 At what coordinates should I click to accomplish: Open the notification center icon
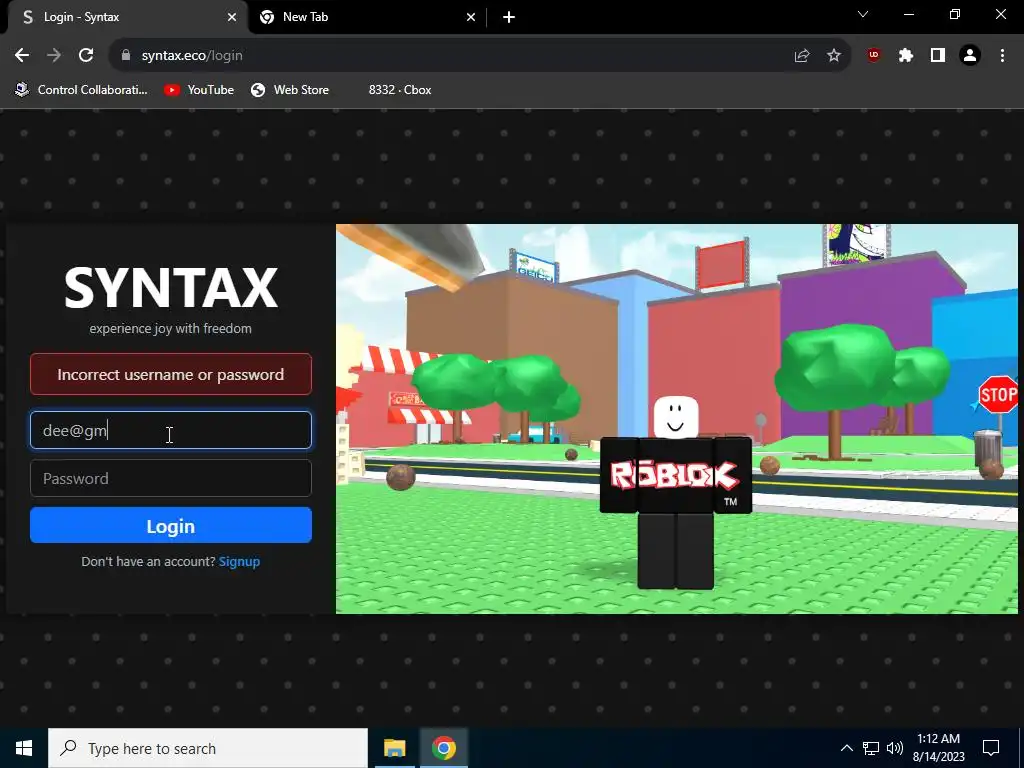point(991,748)
